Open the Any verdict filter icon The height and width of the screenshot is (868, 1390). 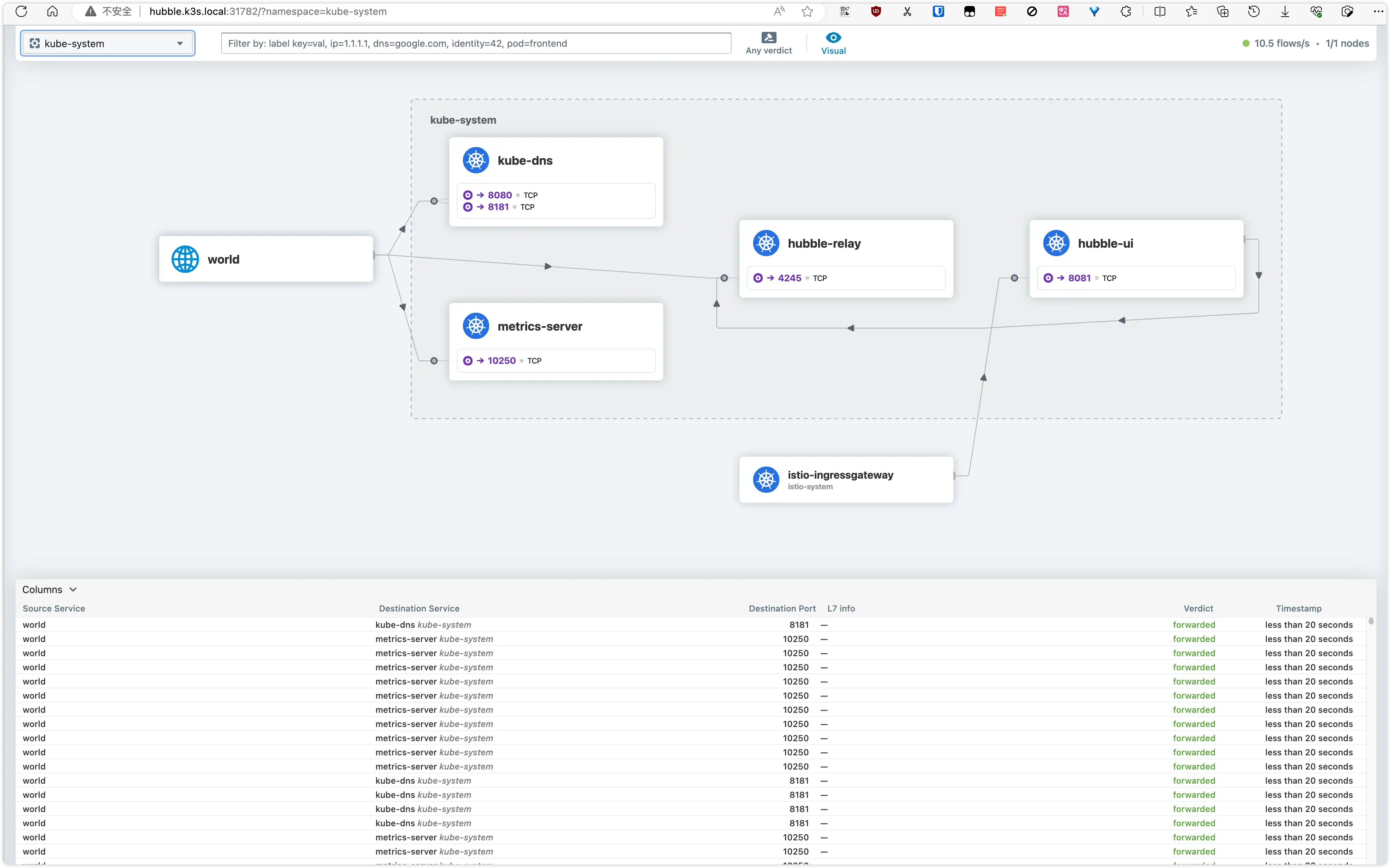coord(768,38)
